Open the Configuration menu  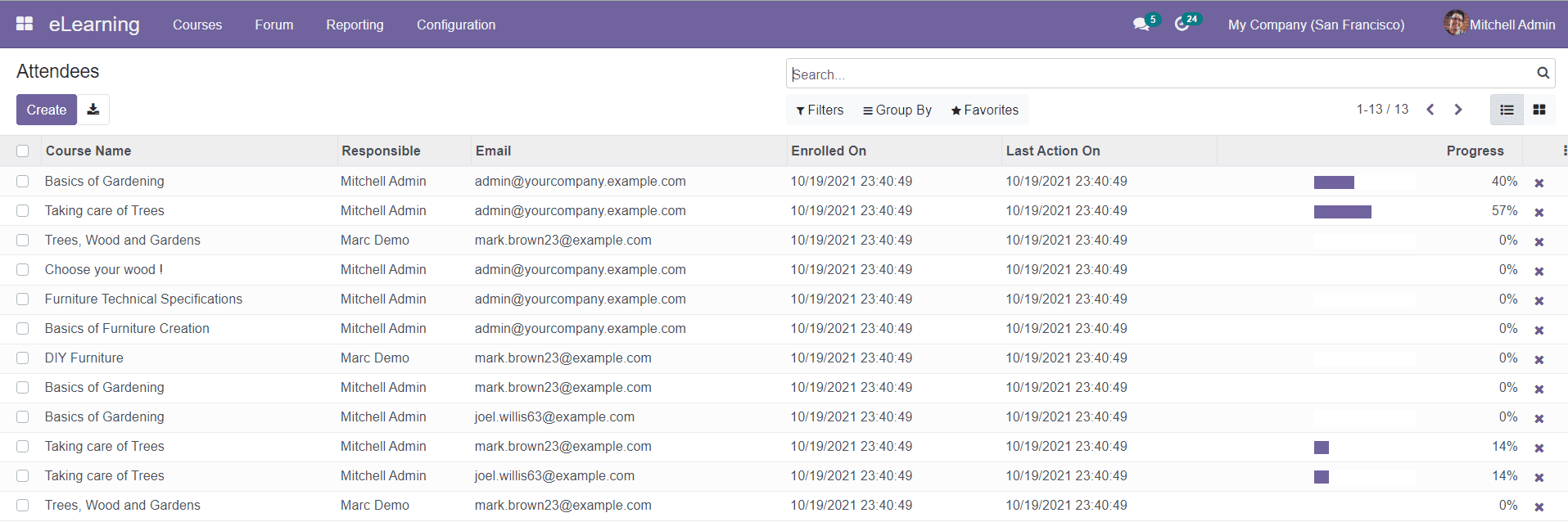(456, 25)
